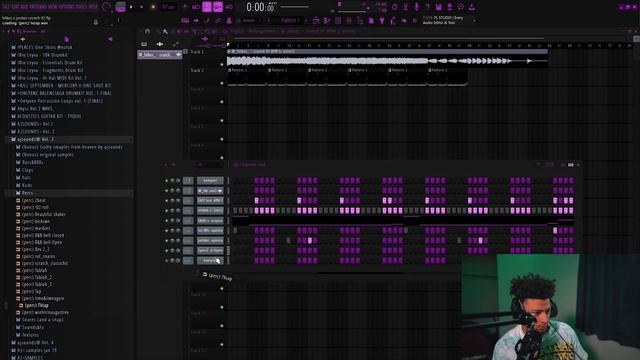Click the transport Record button
This screenshot has height=360, width=640.
coord(153,7)
